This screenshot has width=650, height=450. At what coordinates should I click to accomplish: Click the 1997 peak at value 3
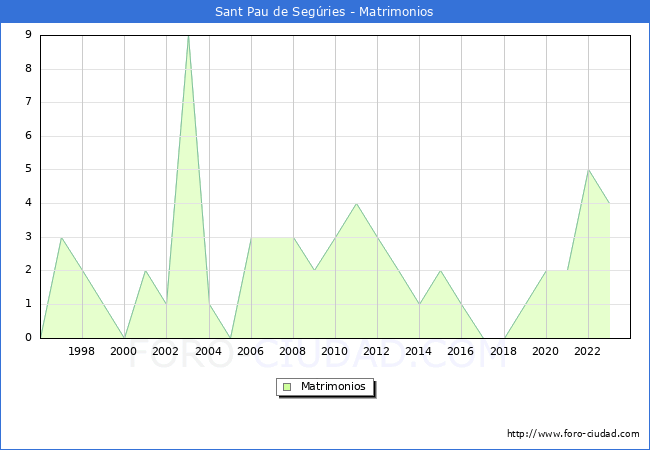[x=61, y=238]
